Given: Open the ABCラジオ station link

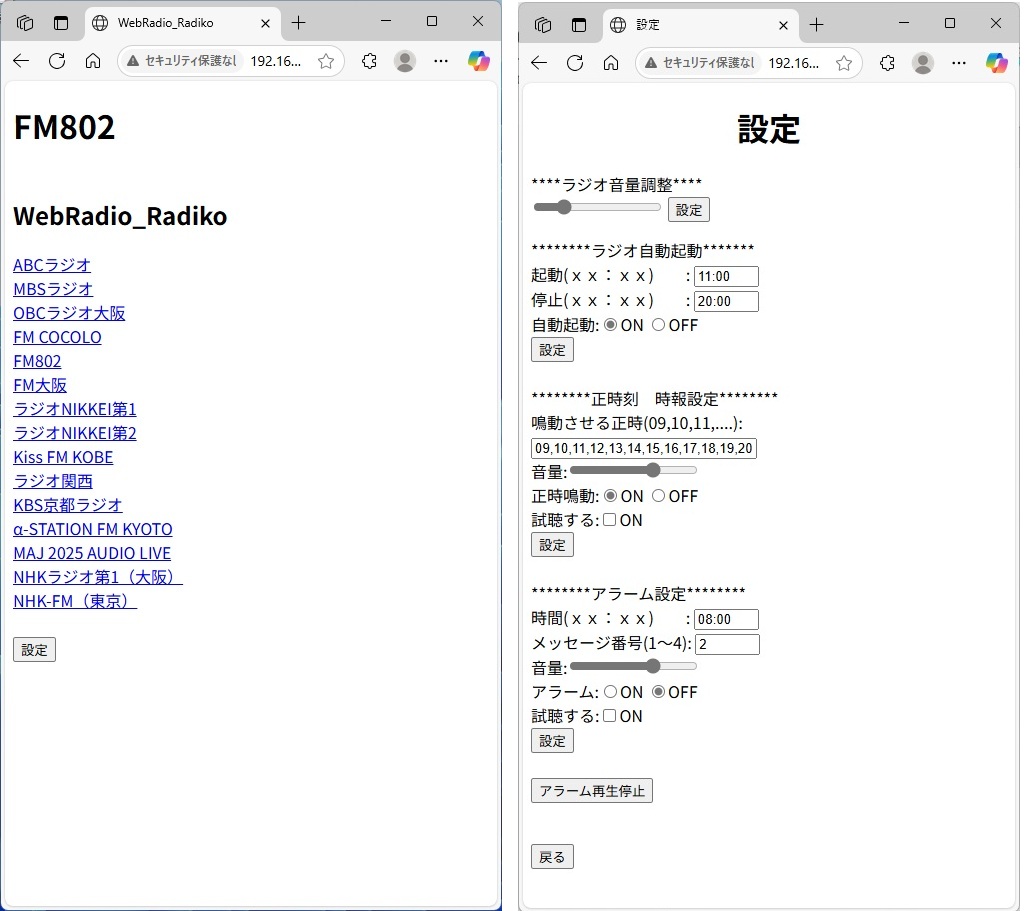Looking at the screenshot, I should tap(52, 265).
